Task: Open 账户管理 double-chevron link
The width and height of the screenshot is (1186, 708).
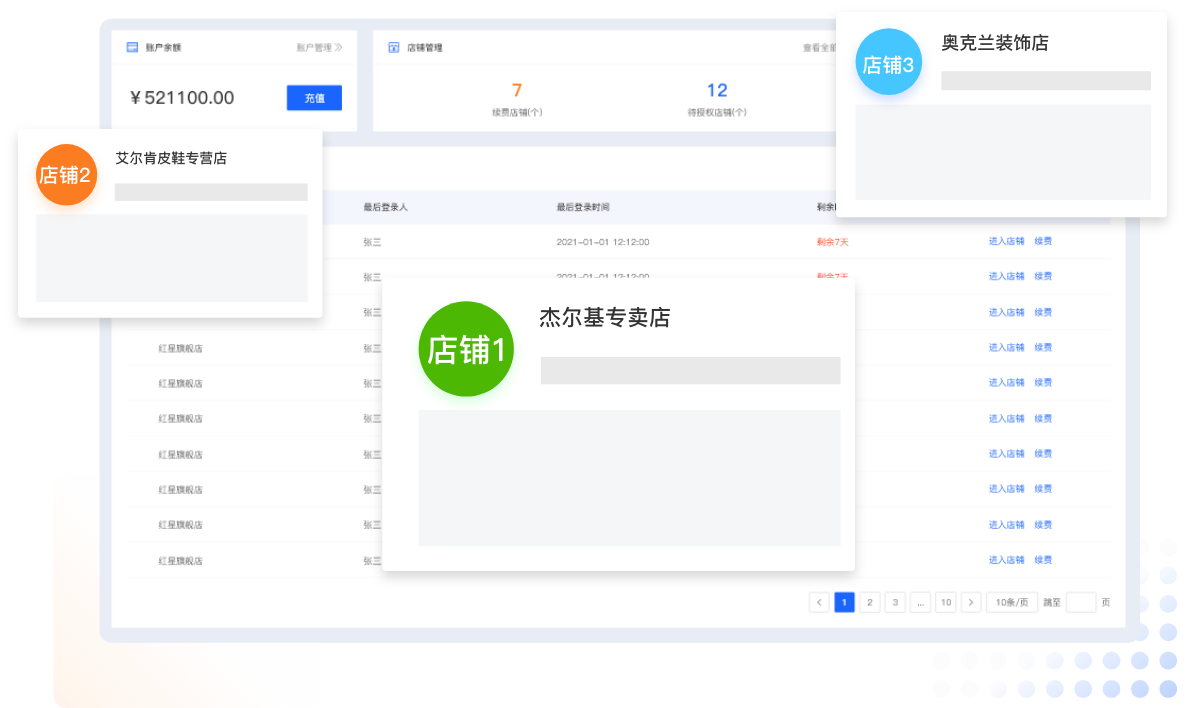Action: [319, 47]
